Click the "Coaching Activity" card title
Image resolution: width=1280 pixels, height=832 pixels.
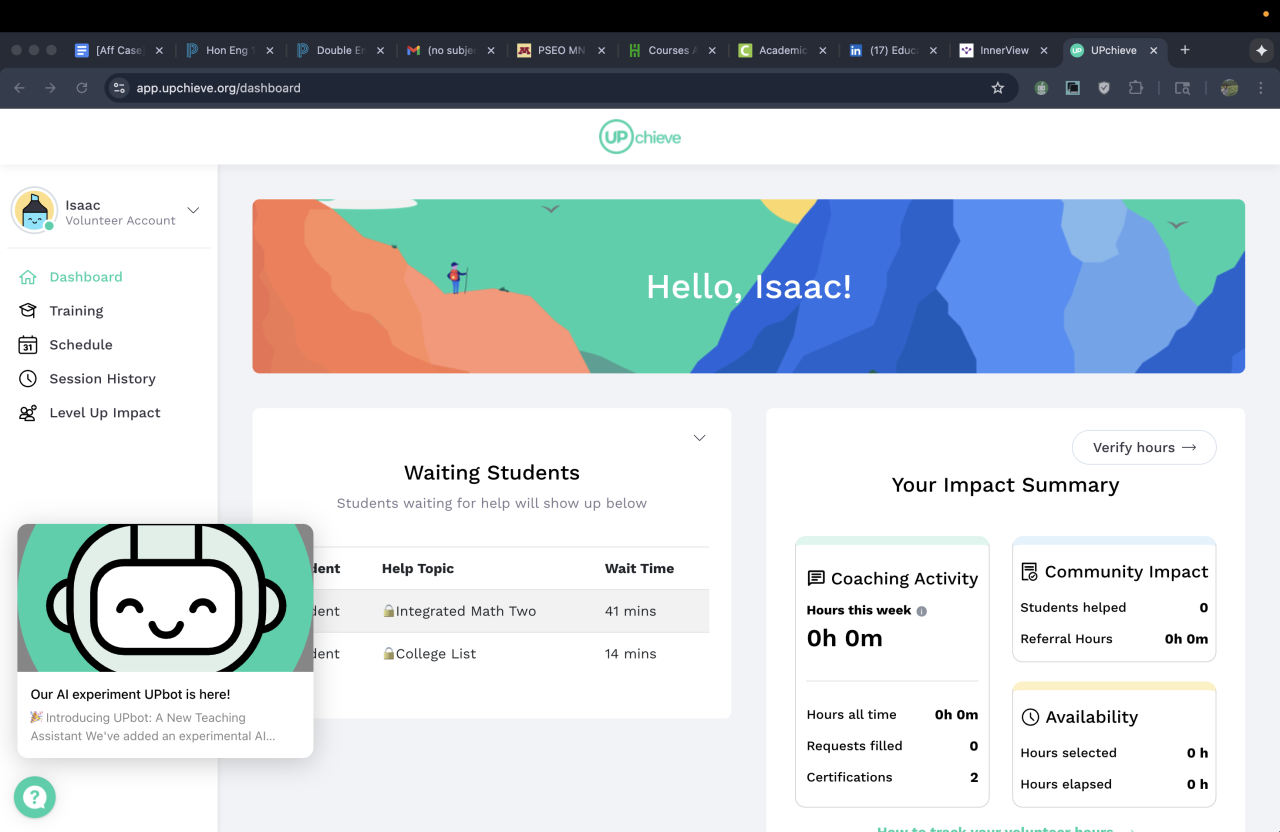904,578
